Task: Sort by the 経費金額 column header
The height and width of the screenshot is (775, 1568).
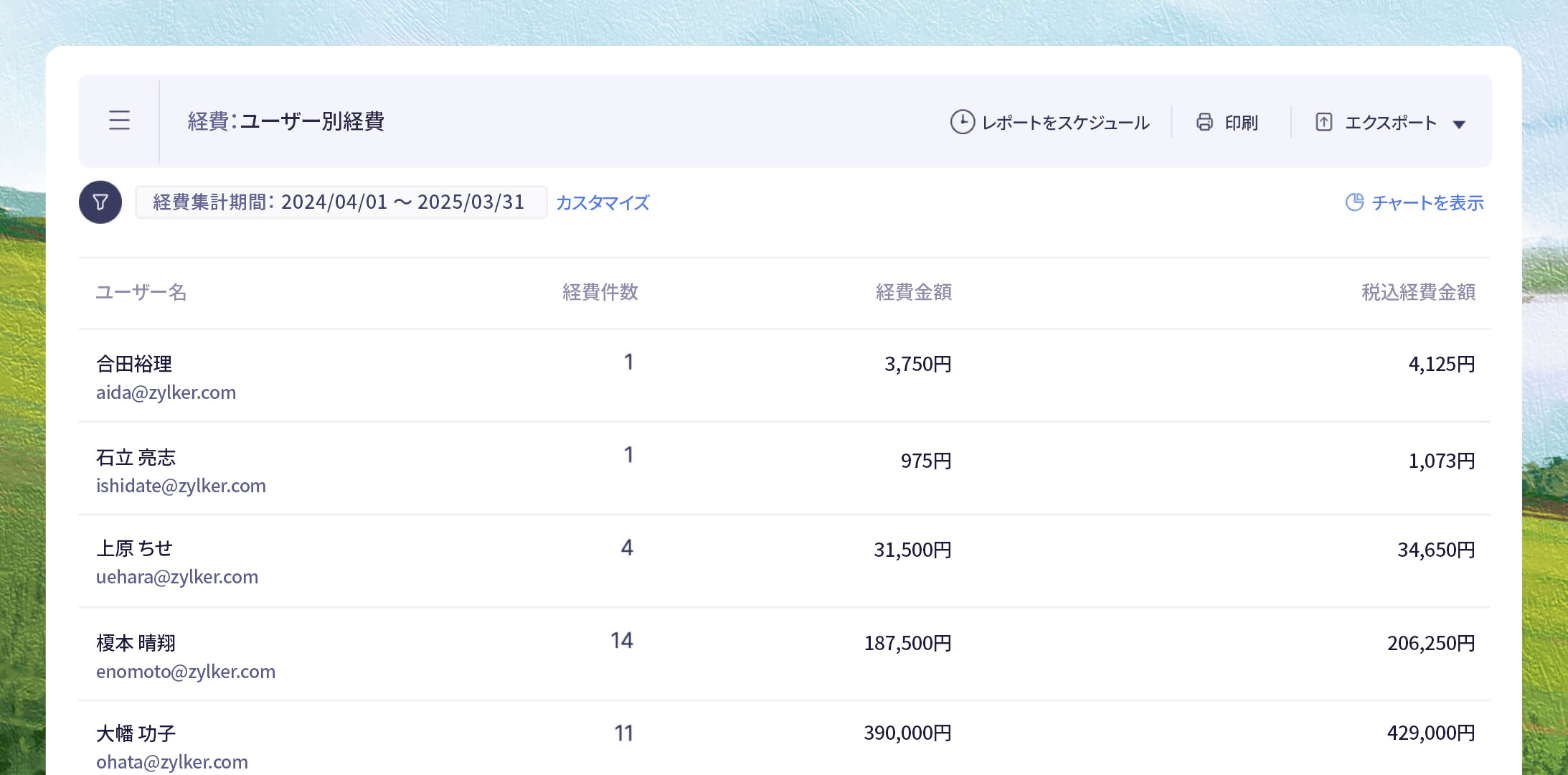Action: tap(913, 292)
